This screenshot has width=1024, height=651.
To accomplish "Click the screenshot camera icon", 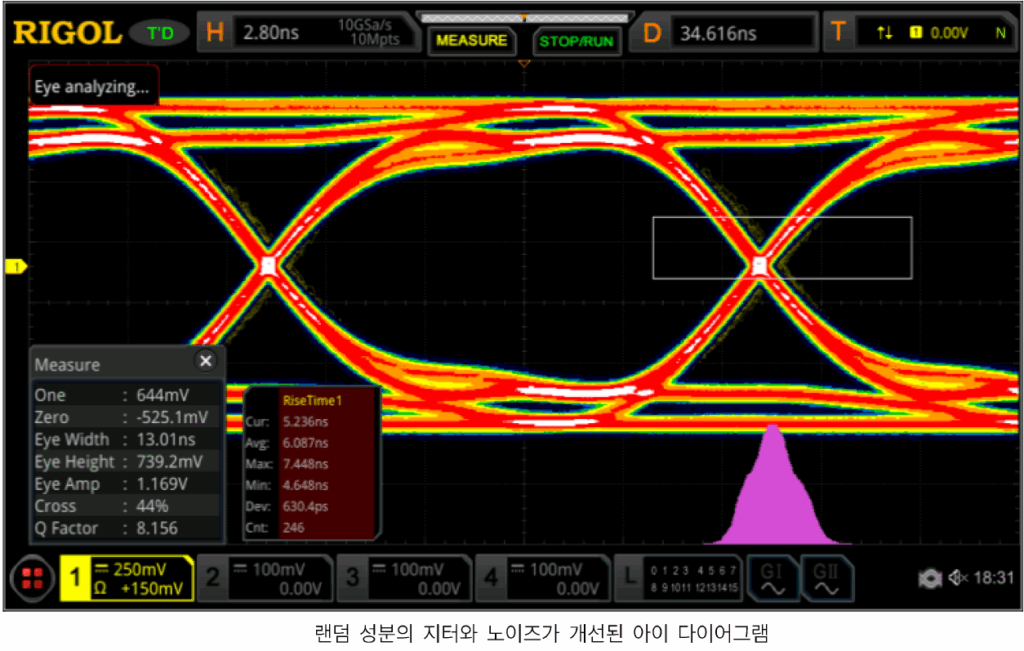I will click(929, 578).
